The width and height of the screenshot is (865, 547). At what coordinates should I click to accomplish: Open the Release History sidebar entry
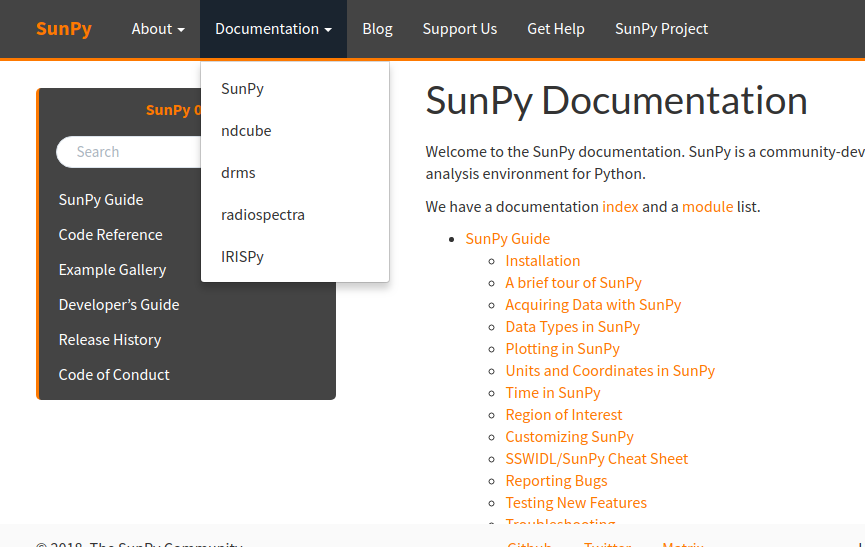110,340
